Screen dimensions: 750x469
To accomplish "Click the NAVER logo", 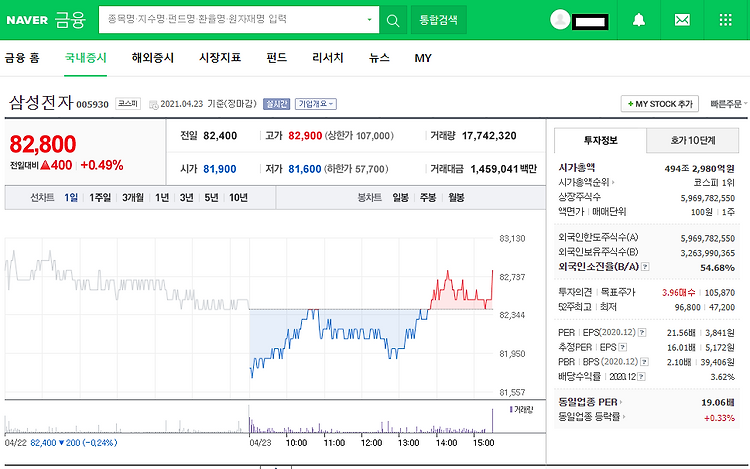I will click(x=27, y=20).
